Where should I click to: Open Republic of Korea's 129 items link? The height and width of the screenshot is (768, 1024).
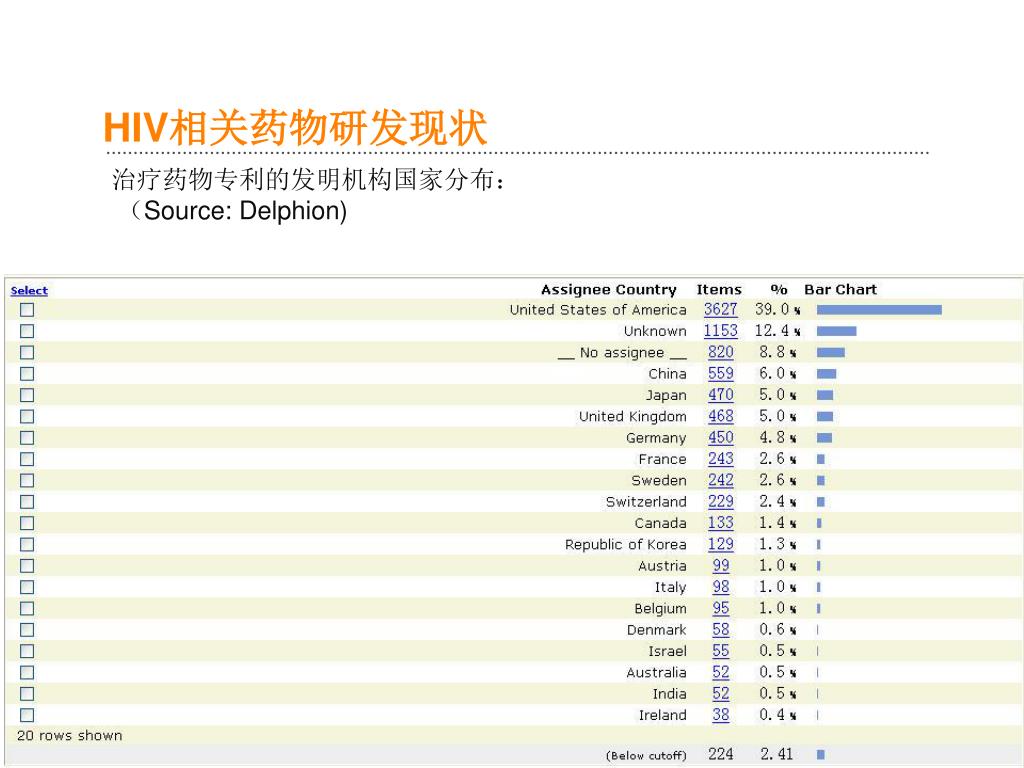tap(721, 545)
